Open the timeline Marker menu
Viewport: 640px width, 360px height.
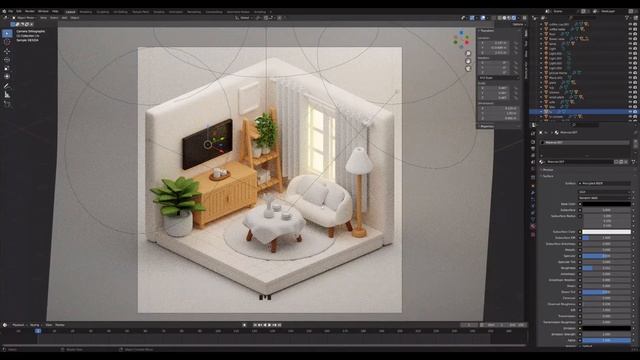(60, 325)
